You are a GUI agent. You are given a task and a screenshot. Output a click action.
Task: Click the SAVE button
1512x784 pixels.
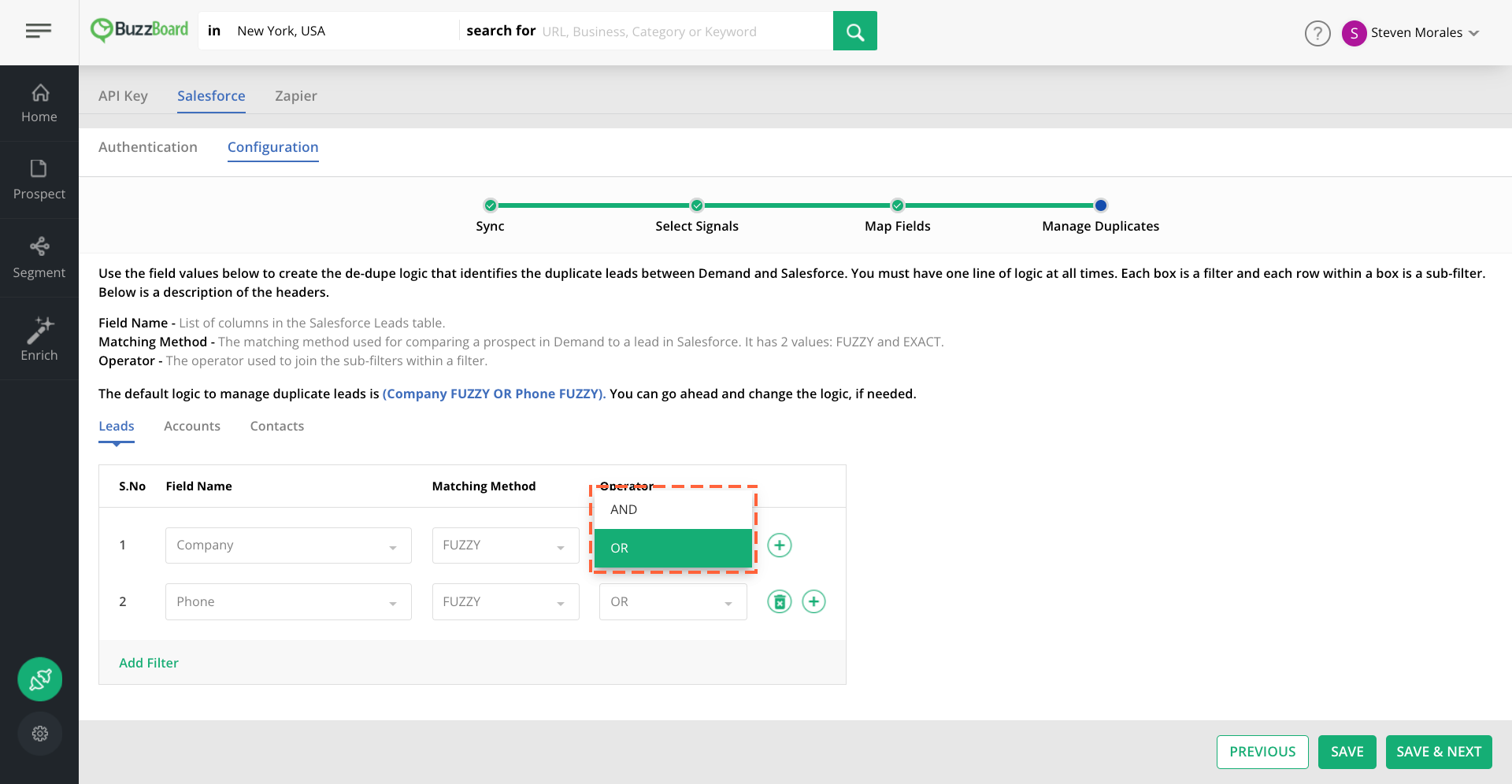tap(1347, 752)
